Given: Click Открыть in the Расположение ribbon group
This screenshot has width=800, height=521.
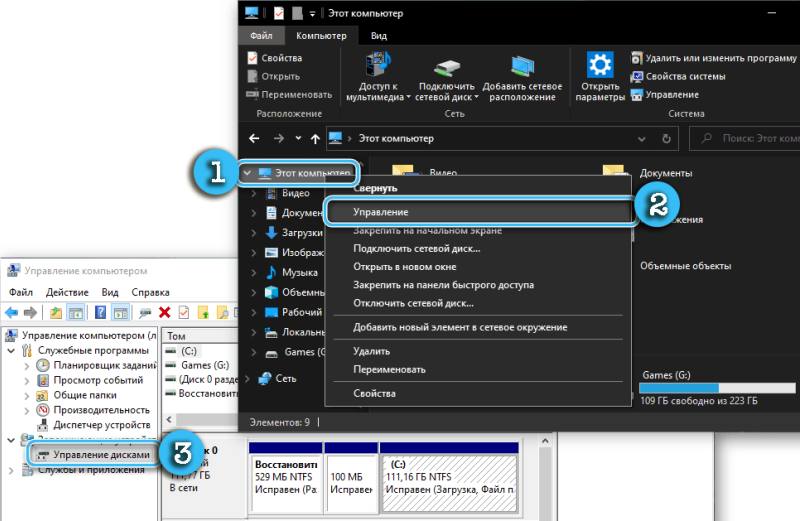Looking at the screenshot, I should click(273, 76).
